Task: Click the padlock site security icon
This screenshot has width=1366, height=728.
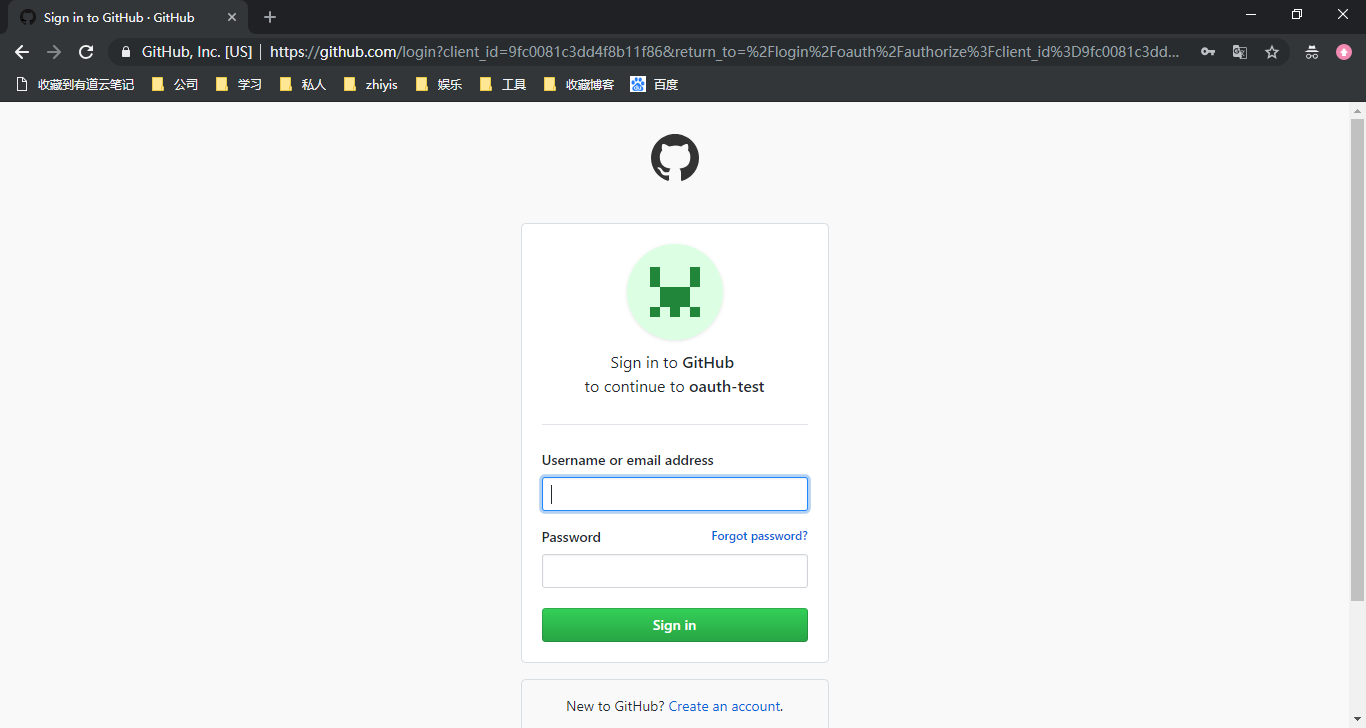Action: tap(126, 52)
